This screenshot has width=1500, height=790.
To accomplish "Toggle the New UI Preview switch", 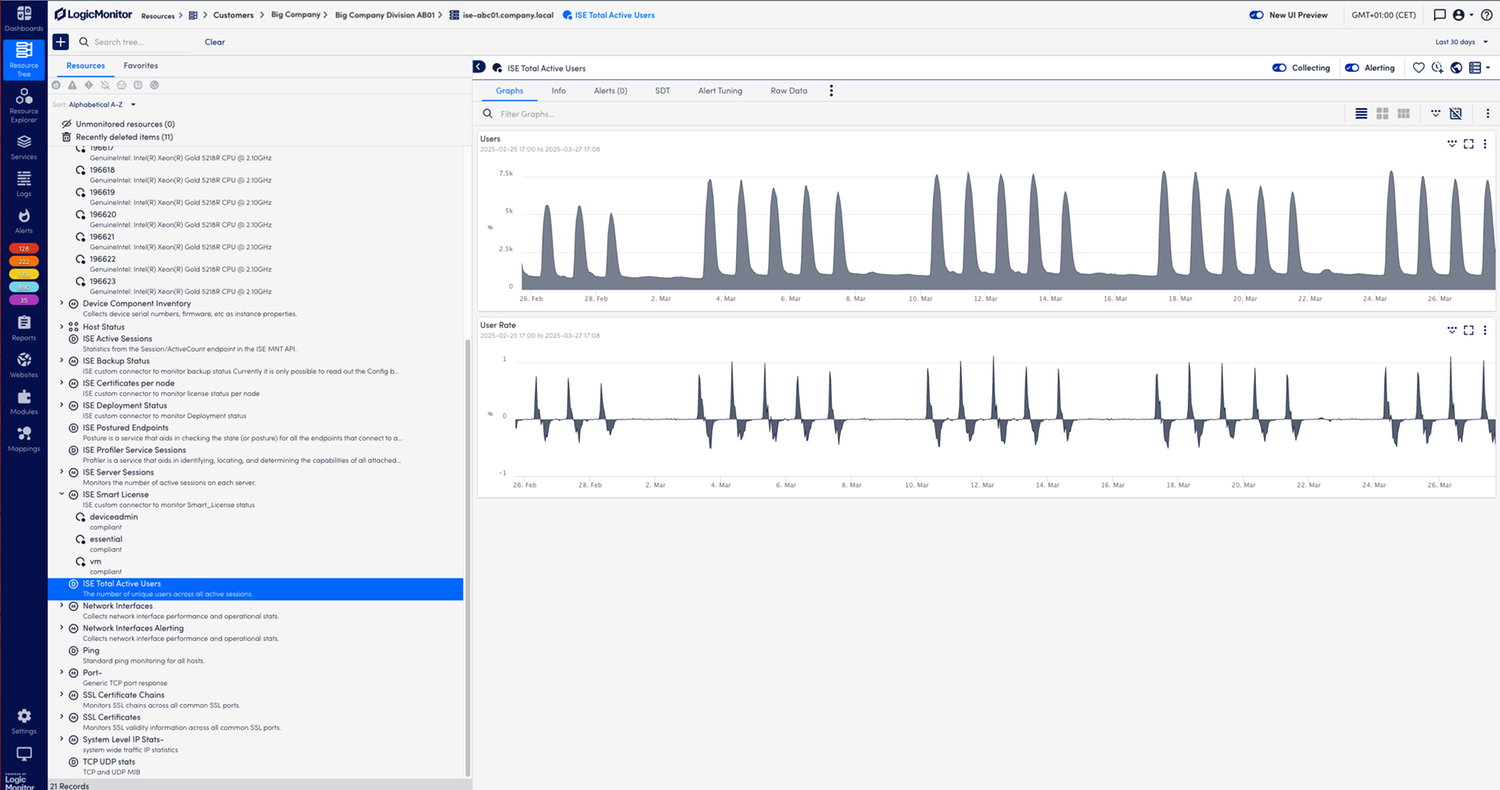I will tap(1257, 15).
